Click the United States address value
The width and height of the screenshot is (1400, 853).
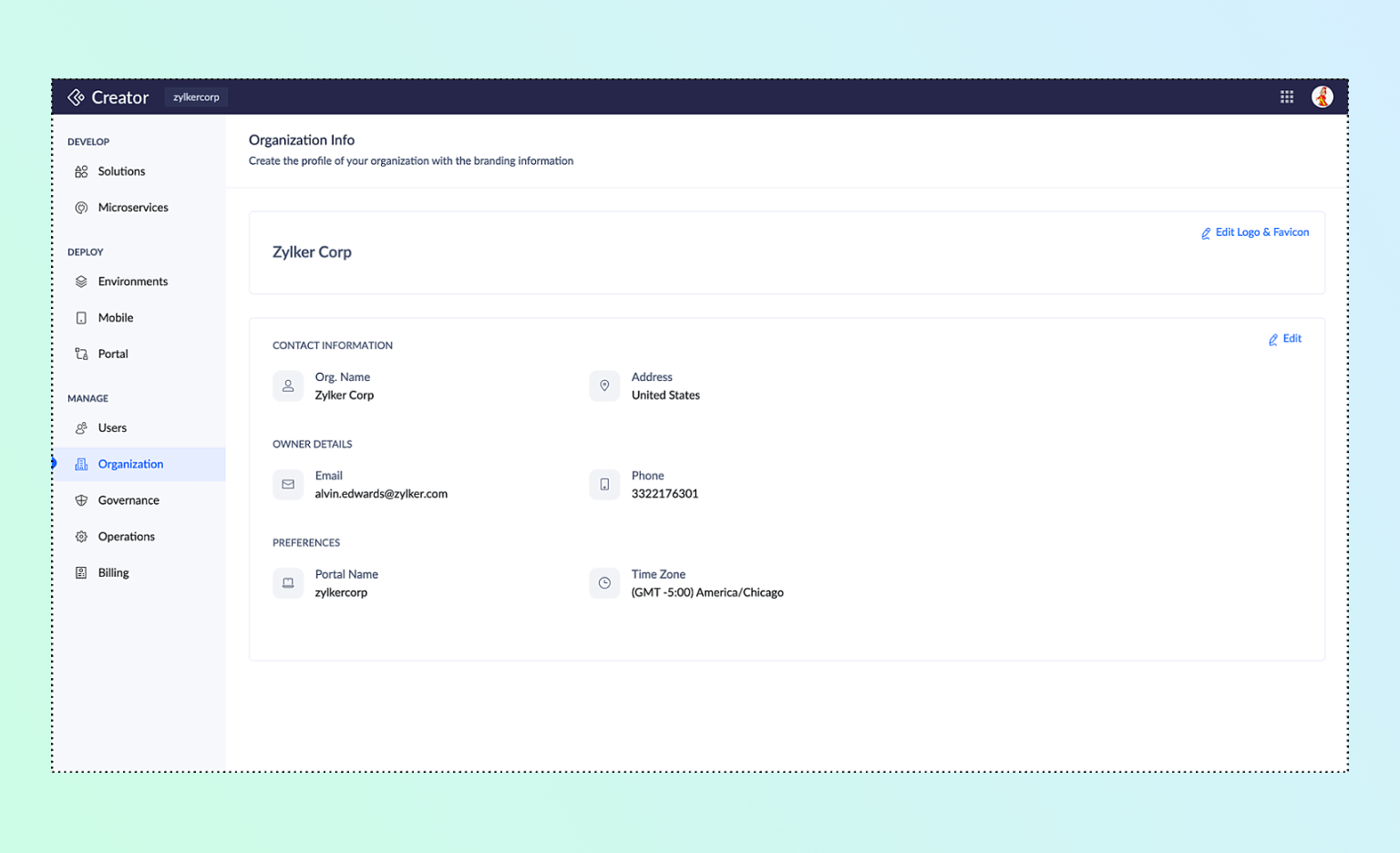(x=665, y=396)
